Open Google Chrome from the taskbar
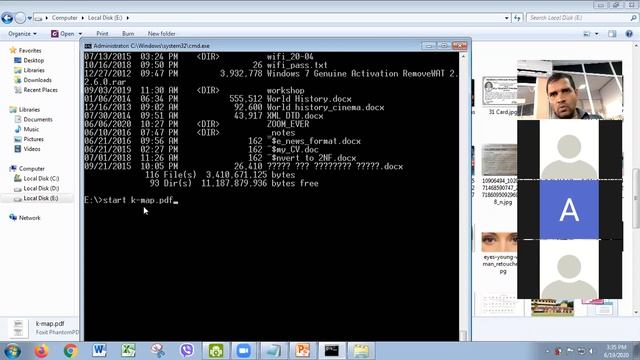 coord(71,351)
